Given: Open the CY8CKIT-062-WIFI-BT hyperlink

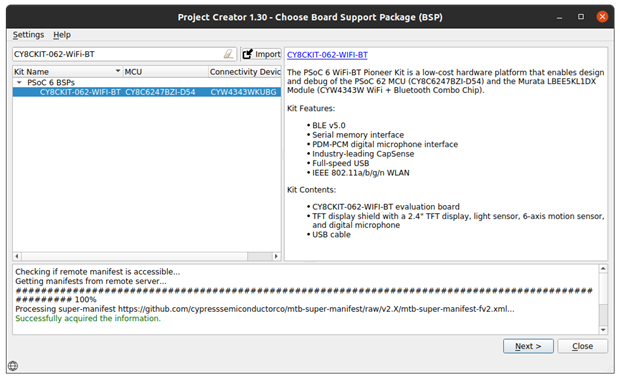Looking at the screenshot, I should (327, 55).
